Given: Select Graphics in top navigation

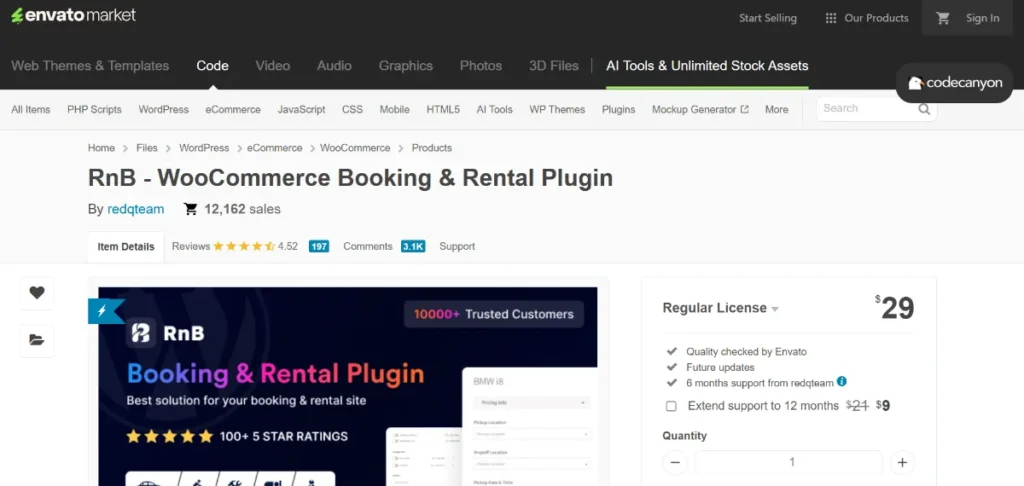Looking at the screenshot, I should tap(406, 66).
